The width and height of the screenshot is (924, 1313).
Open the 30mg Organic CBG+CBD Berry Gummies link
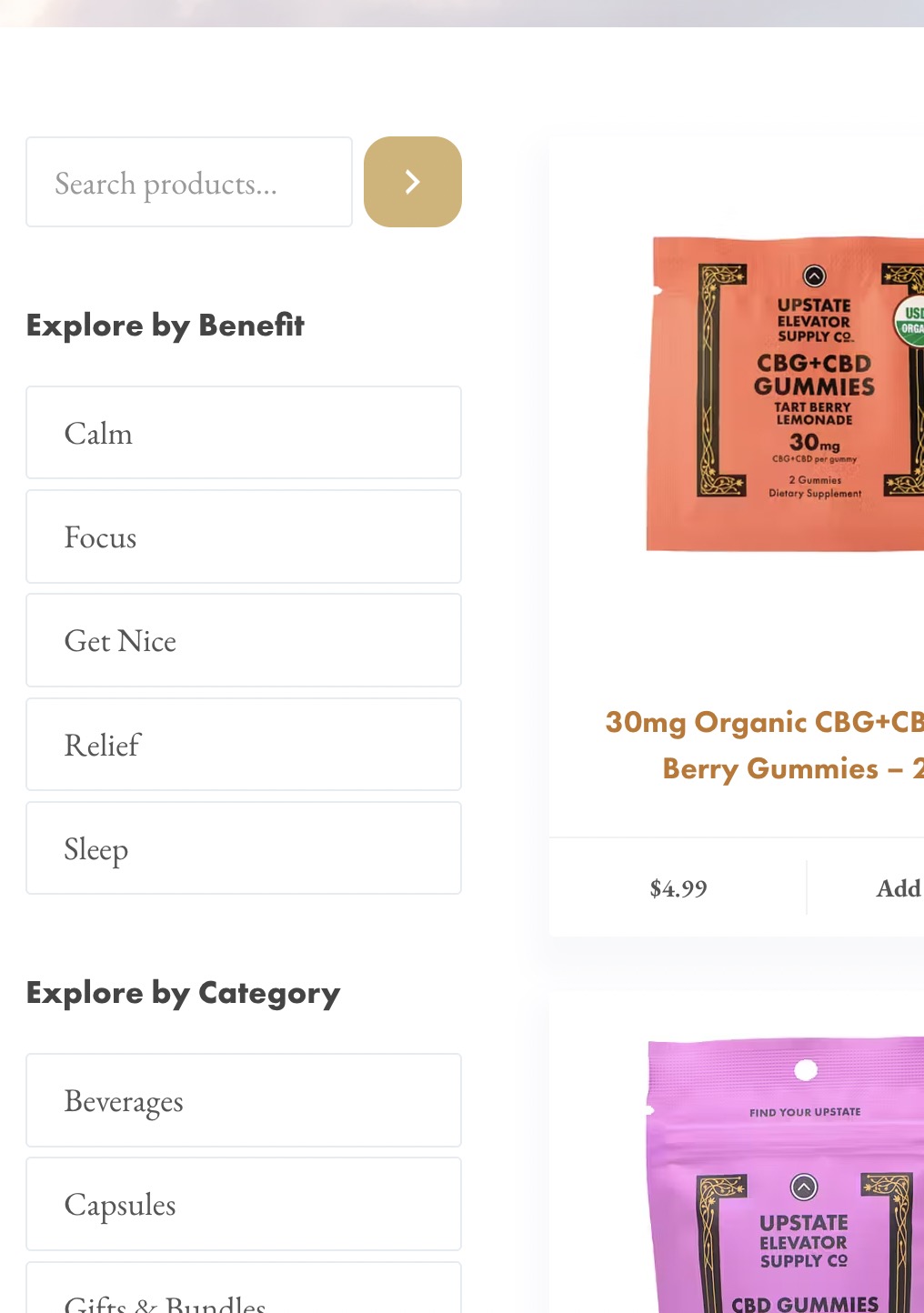[765, 745]
